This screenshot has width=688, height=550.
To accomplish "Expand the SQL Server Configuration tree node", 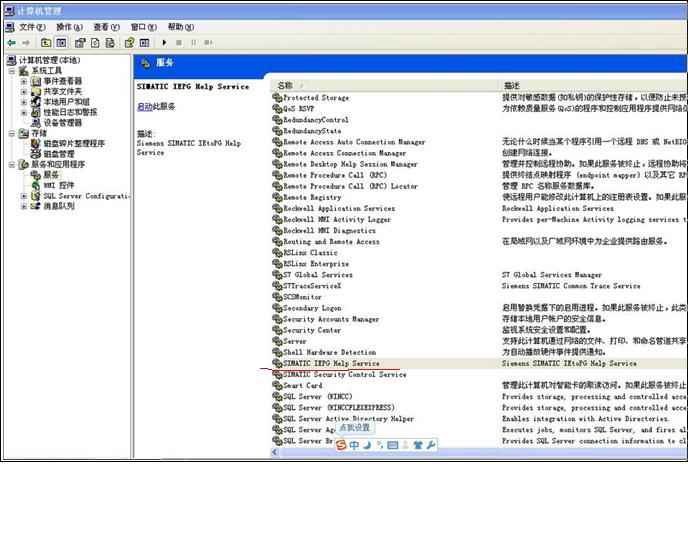I will pyautogui.click(x=24, y=196).
